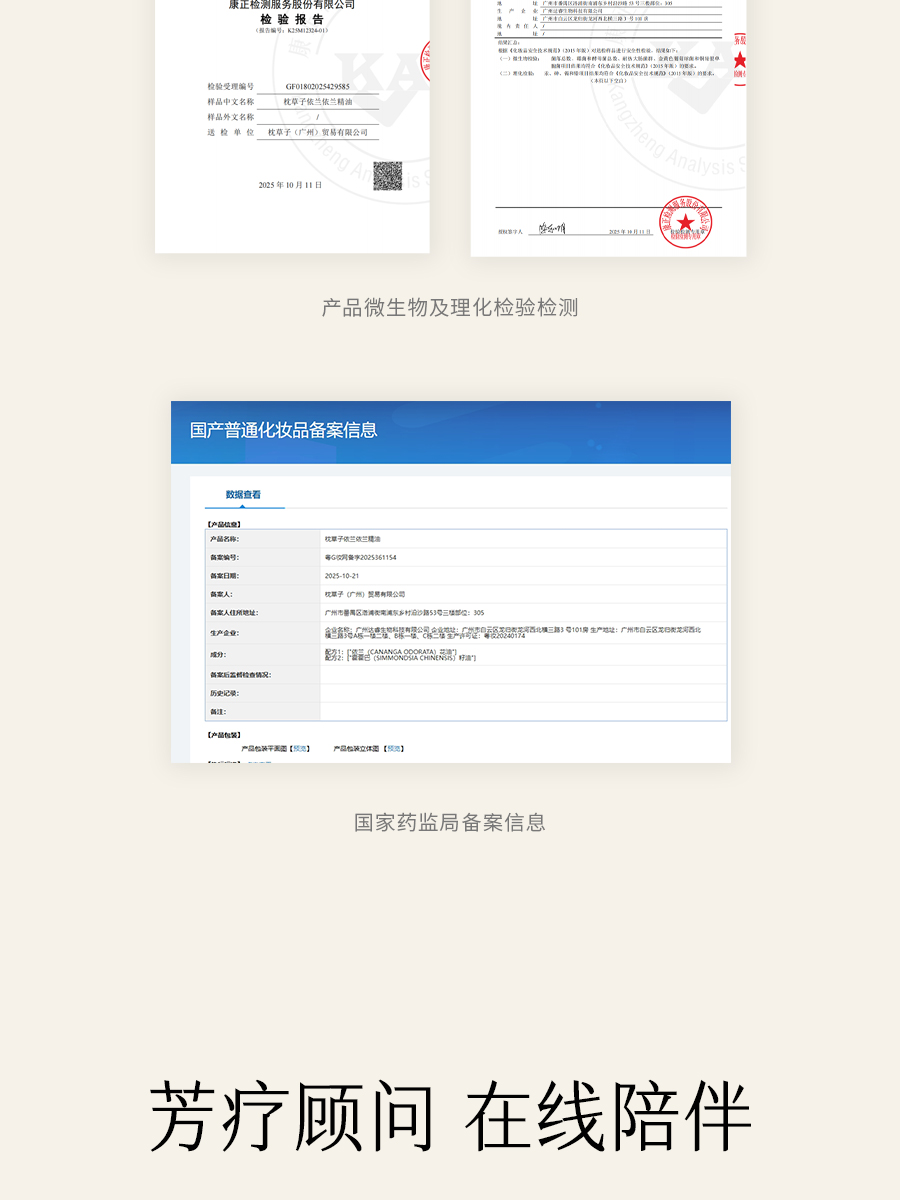900x1200 pixels.
Task: Click caption 产品微生物及理化检验检测
Action: pos(450,307)
